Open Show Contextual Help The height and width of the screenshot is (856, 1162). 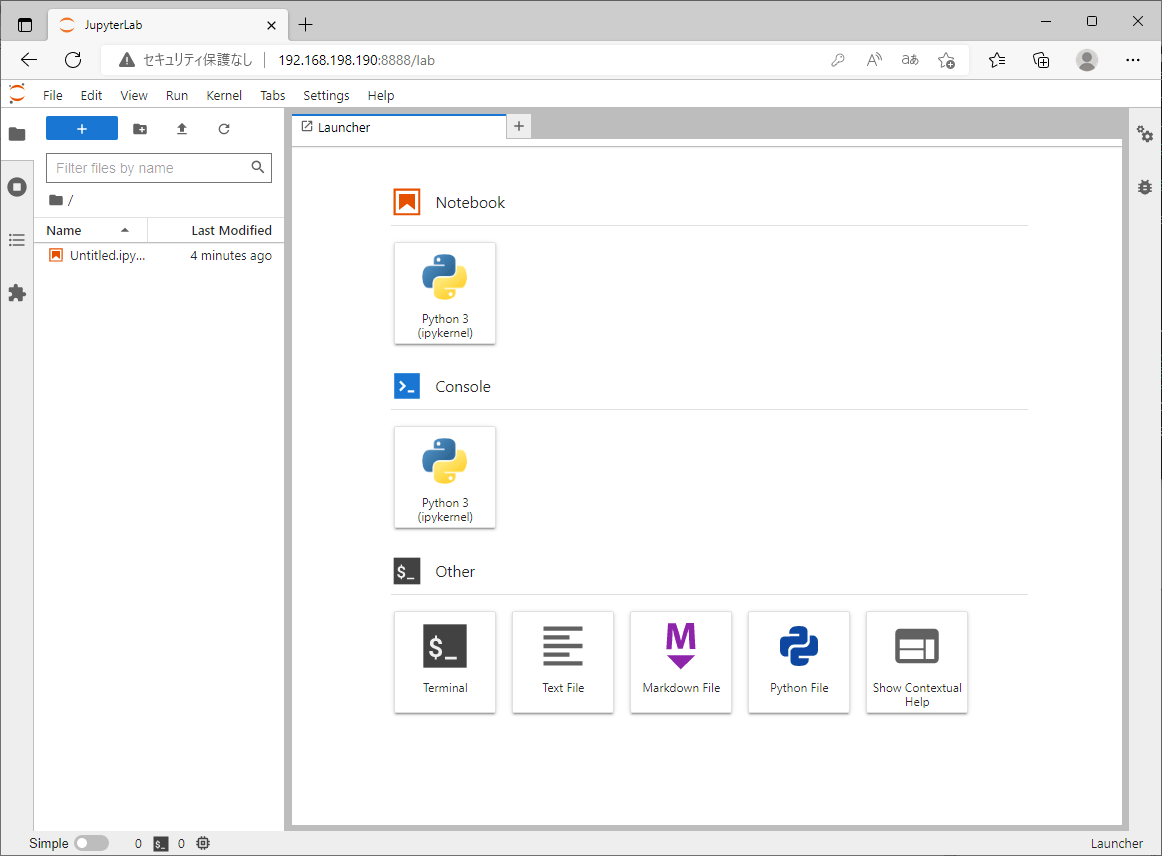[x=917, y=662]
